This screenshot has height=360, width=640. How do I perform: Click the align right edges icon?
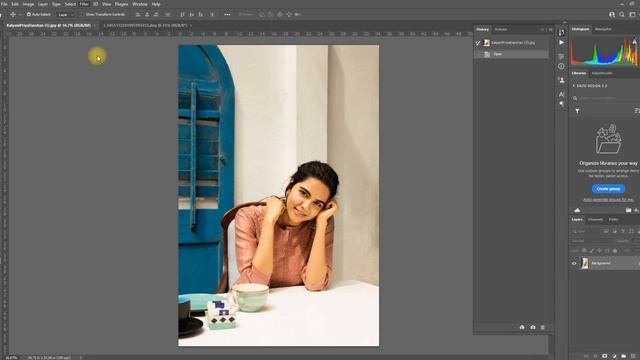[156, 14]
